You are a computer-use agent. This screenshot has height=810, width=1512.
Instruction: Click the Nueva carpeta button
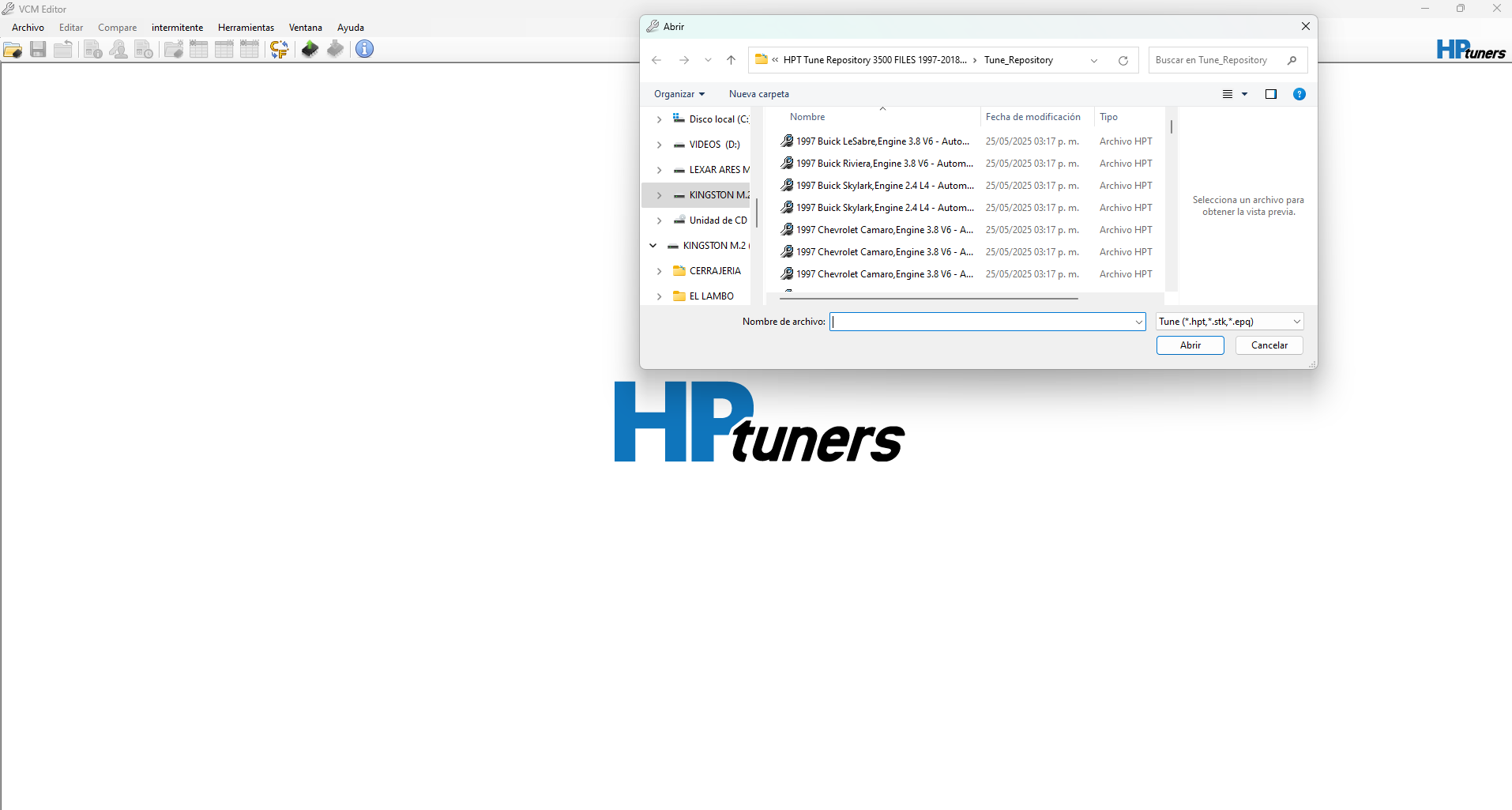pyautogui.click(x=758, y=94)
